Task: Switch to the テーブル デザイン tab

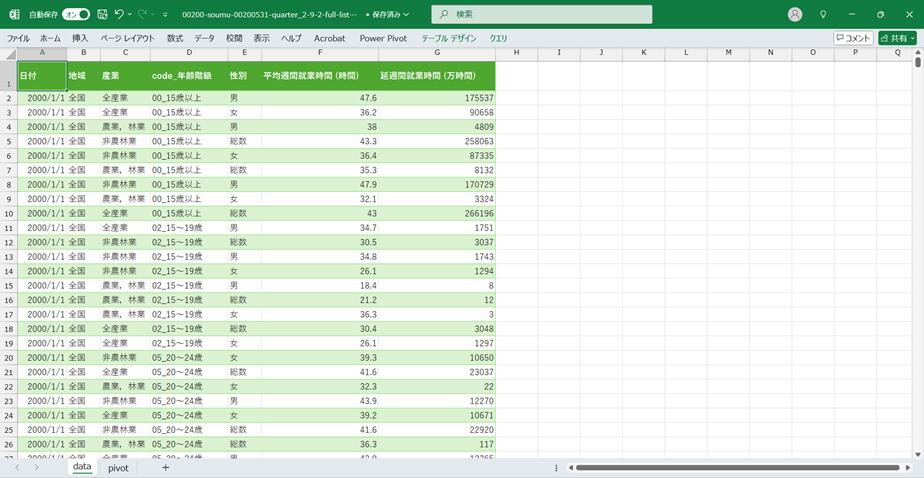Action: 448,38
